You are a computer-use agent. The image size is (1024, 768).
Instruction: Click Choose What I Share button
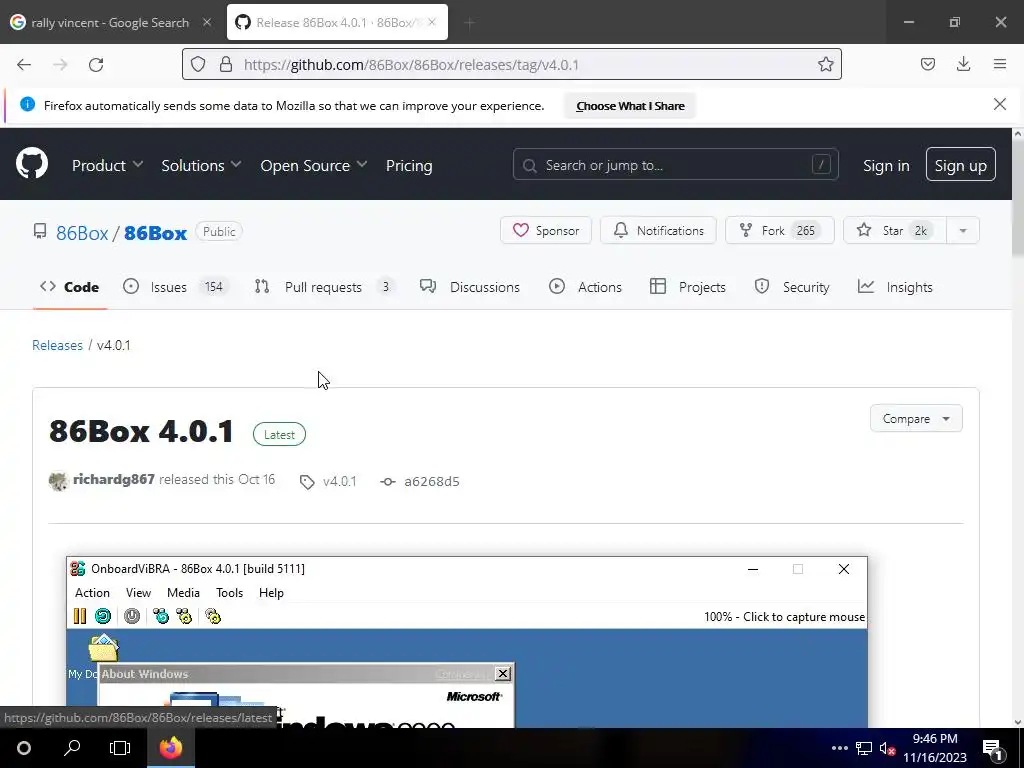[630, 106]
